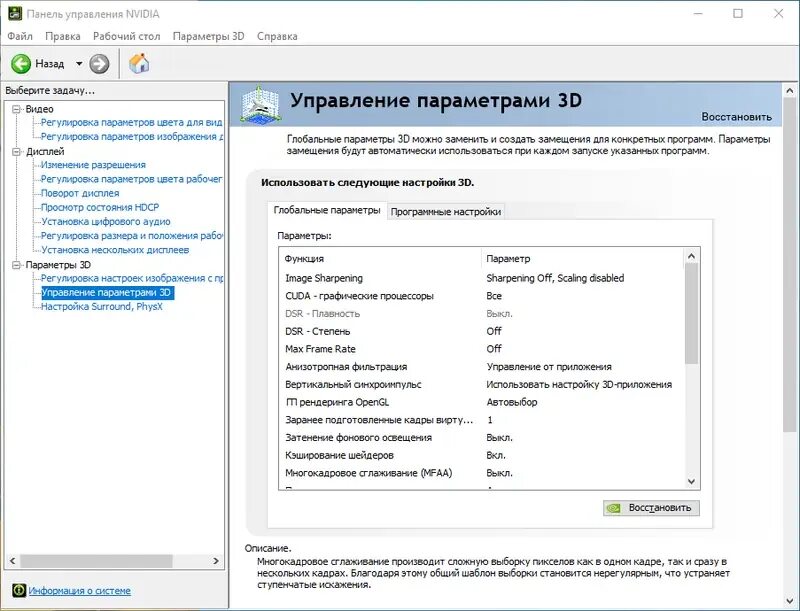Screen dimensions: 800x611
Task: Open Регулировка настроек изображения с просмотром
Action: (132, 278)
